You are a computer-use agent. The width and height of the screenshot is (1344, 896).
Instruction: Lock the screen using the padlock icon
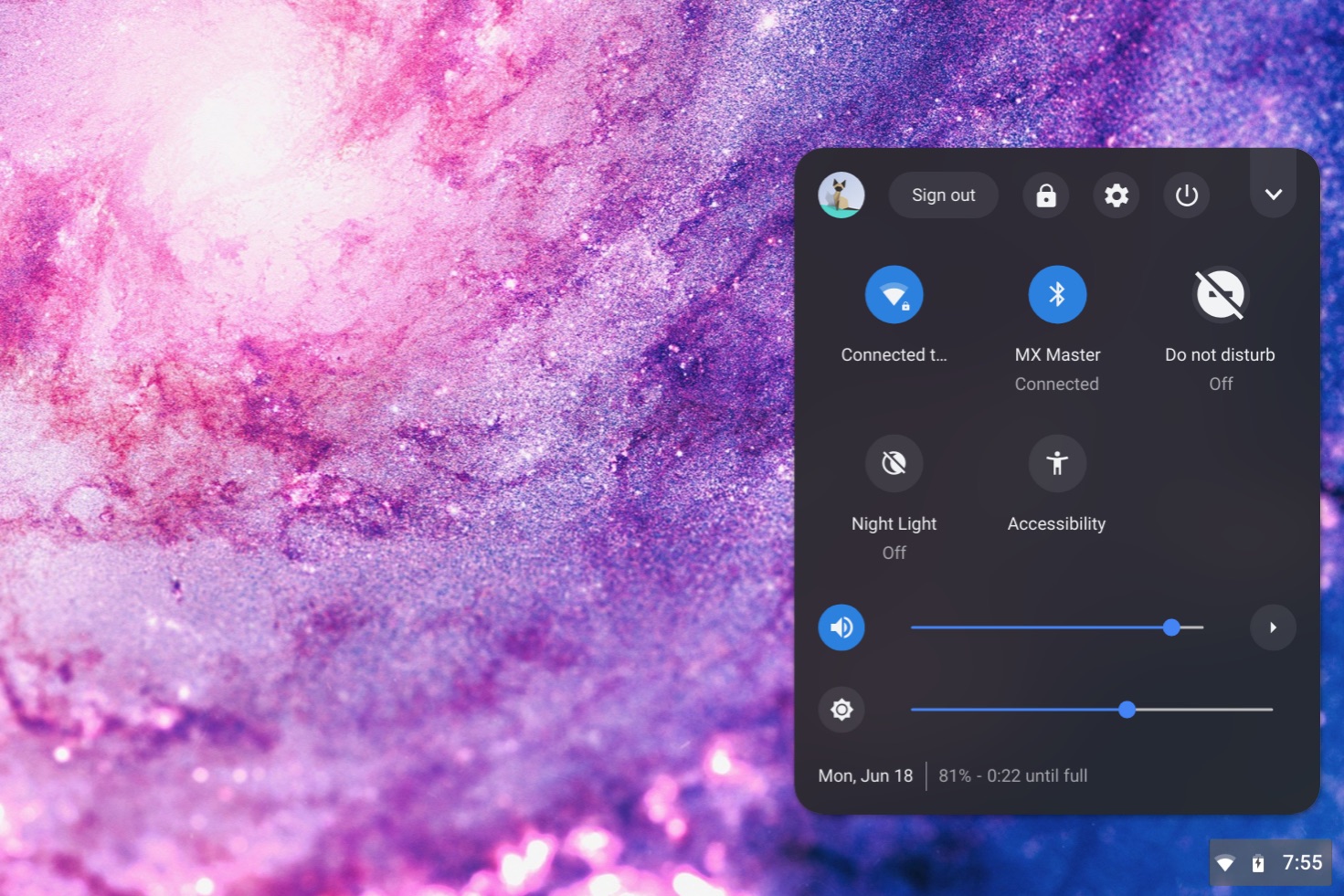point(1045,195)
